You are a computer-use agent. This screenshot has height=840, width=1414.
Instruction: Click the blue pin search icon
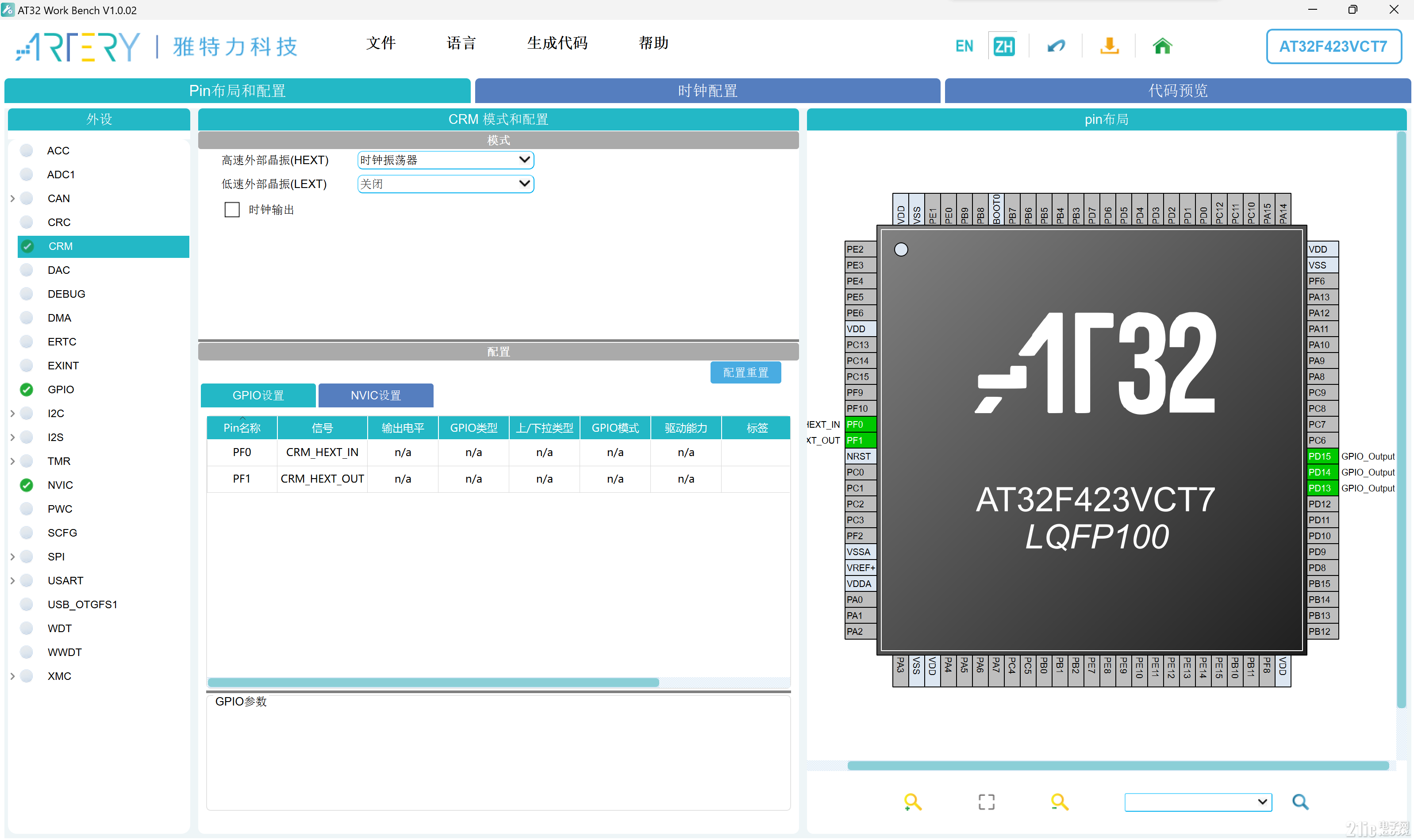tap(1300, 802)
